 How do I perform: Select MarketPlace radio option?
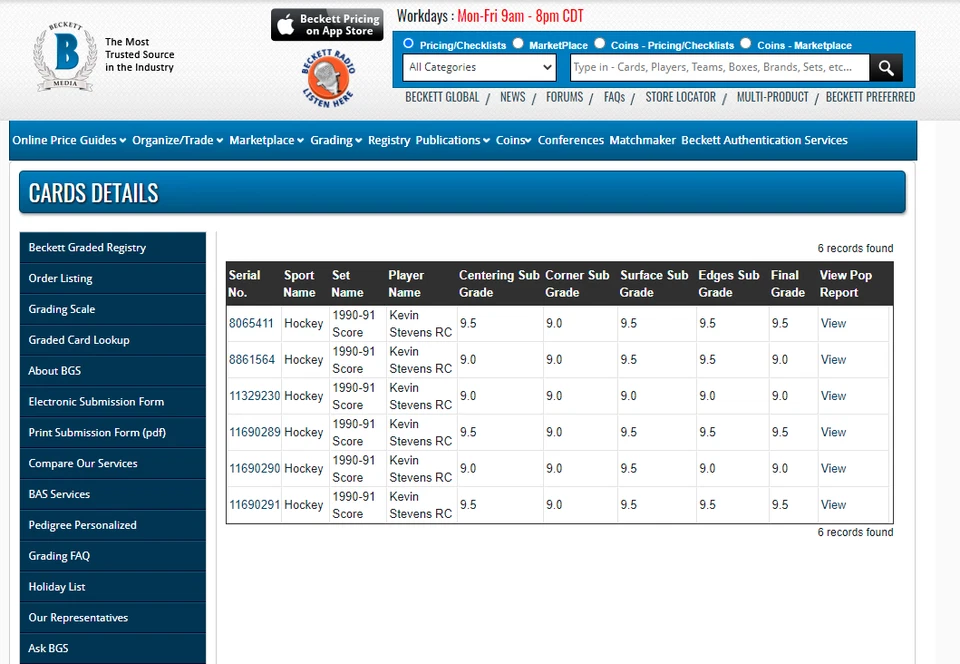point(518,43)
